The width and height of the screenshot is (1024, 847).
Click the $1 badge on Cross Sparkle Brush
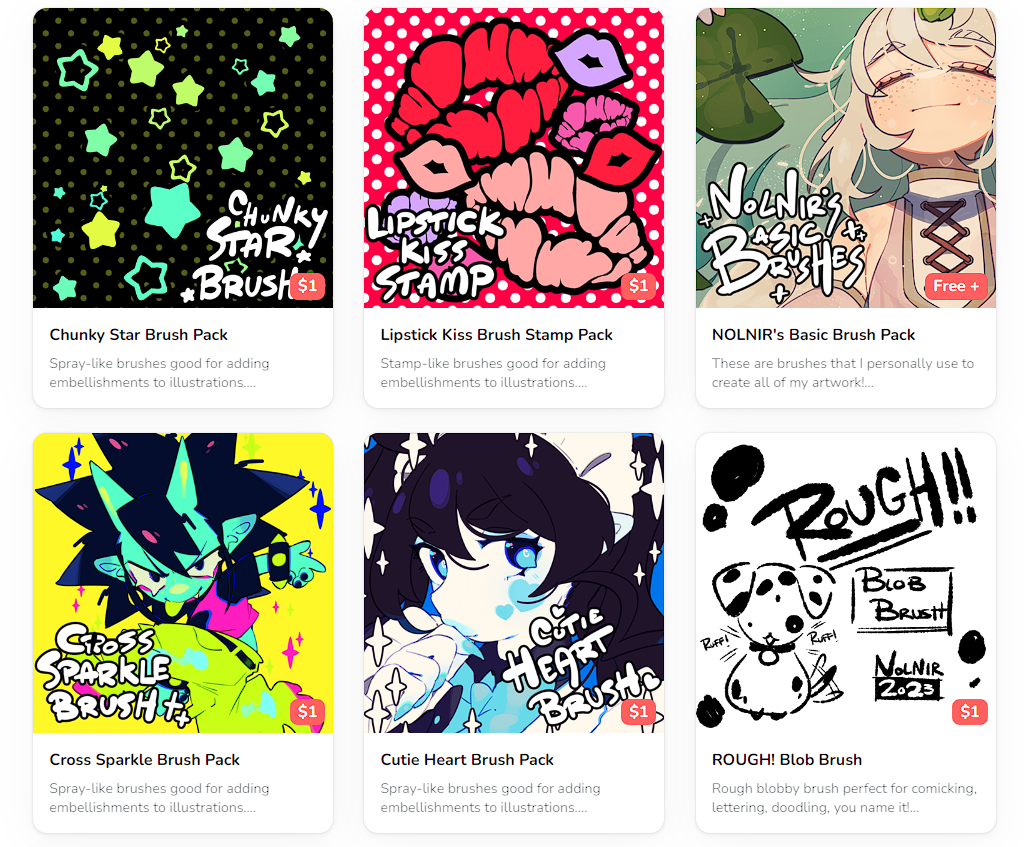(x=308, y=711)
